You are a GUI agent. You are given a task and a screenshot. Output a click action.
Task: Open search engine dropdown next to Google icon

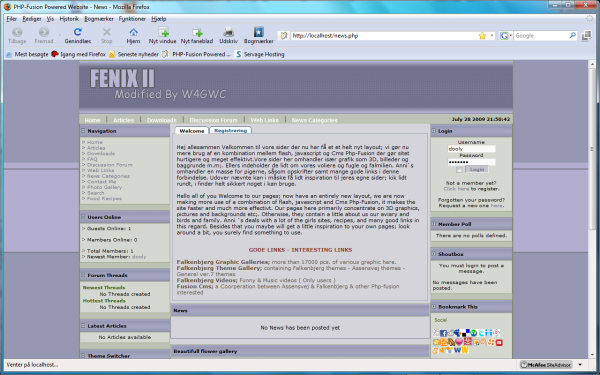pos(510,36)
